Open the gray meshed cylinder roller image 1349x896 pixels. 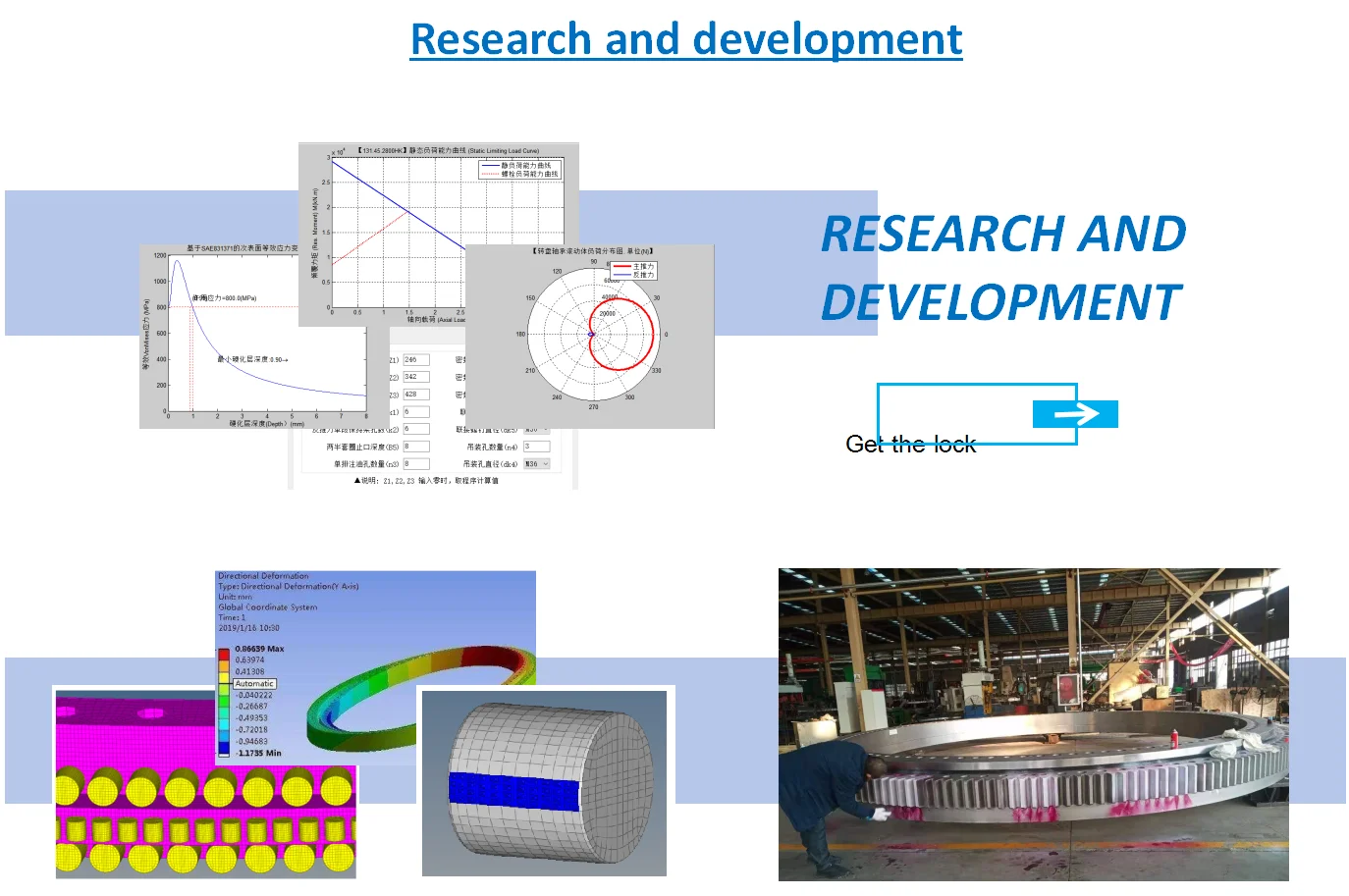(x=544, y=783)
